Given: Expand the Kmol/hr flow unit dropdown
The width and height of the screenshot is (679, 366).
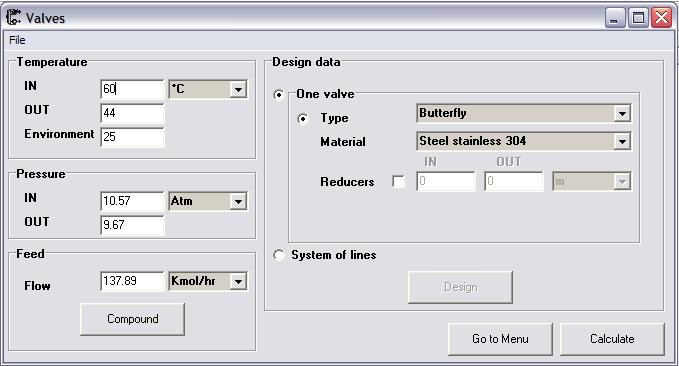Looking at the screenshot, I should pos(238,282).
